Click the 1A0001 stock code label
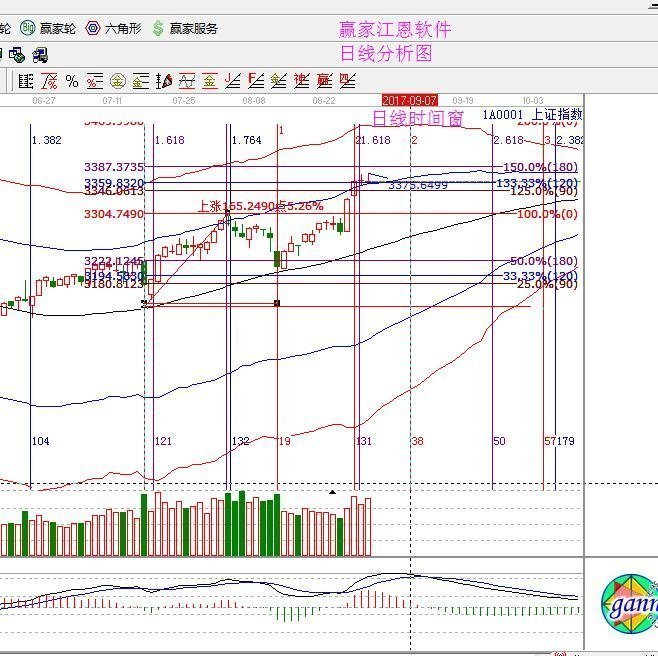Viewport: 658px width, 656px height. pos(503,115)
